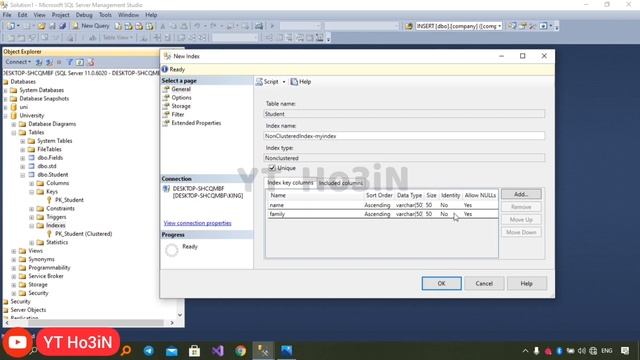
Task: Open Microsoft Store from the taskbar
Action: click(x=194, y=351)
